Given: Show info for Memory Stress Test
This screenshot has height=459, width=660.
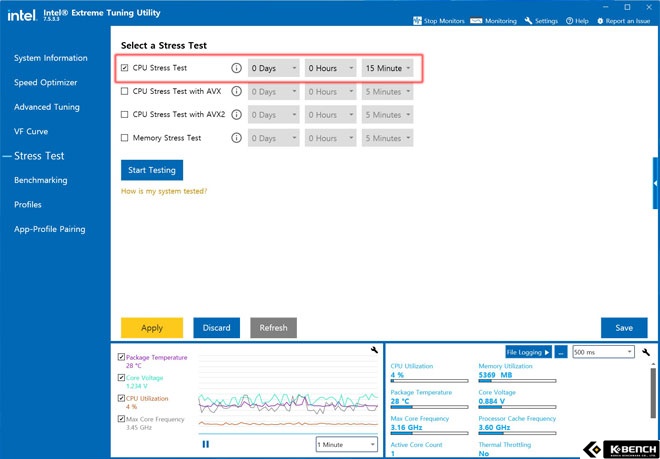Looking at the screenshot, I should 237,138.
